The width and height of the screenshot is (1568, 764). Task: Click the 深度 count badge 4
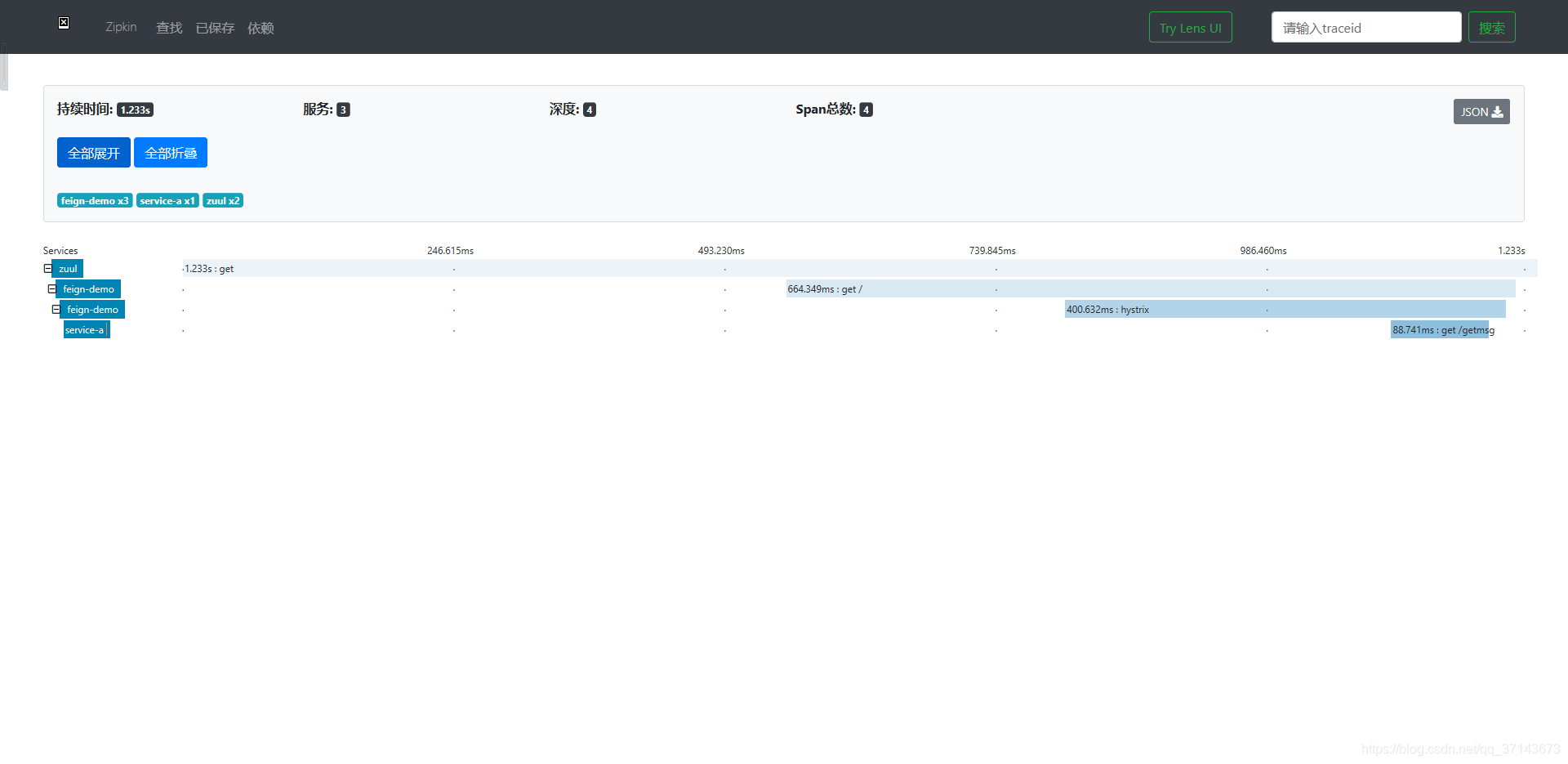(x=589, y=109)
